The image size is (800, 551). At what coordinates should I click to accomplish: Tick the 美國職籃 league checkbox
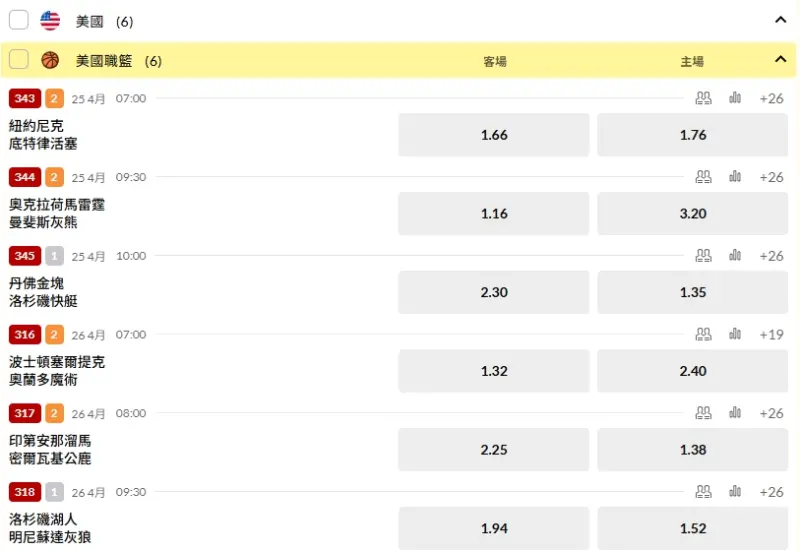click(19, 59)
